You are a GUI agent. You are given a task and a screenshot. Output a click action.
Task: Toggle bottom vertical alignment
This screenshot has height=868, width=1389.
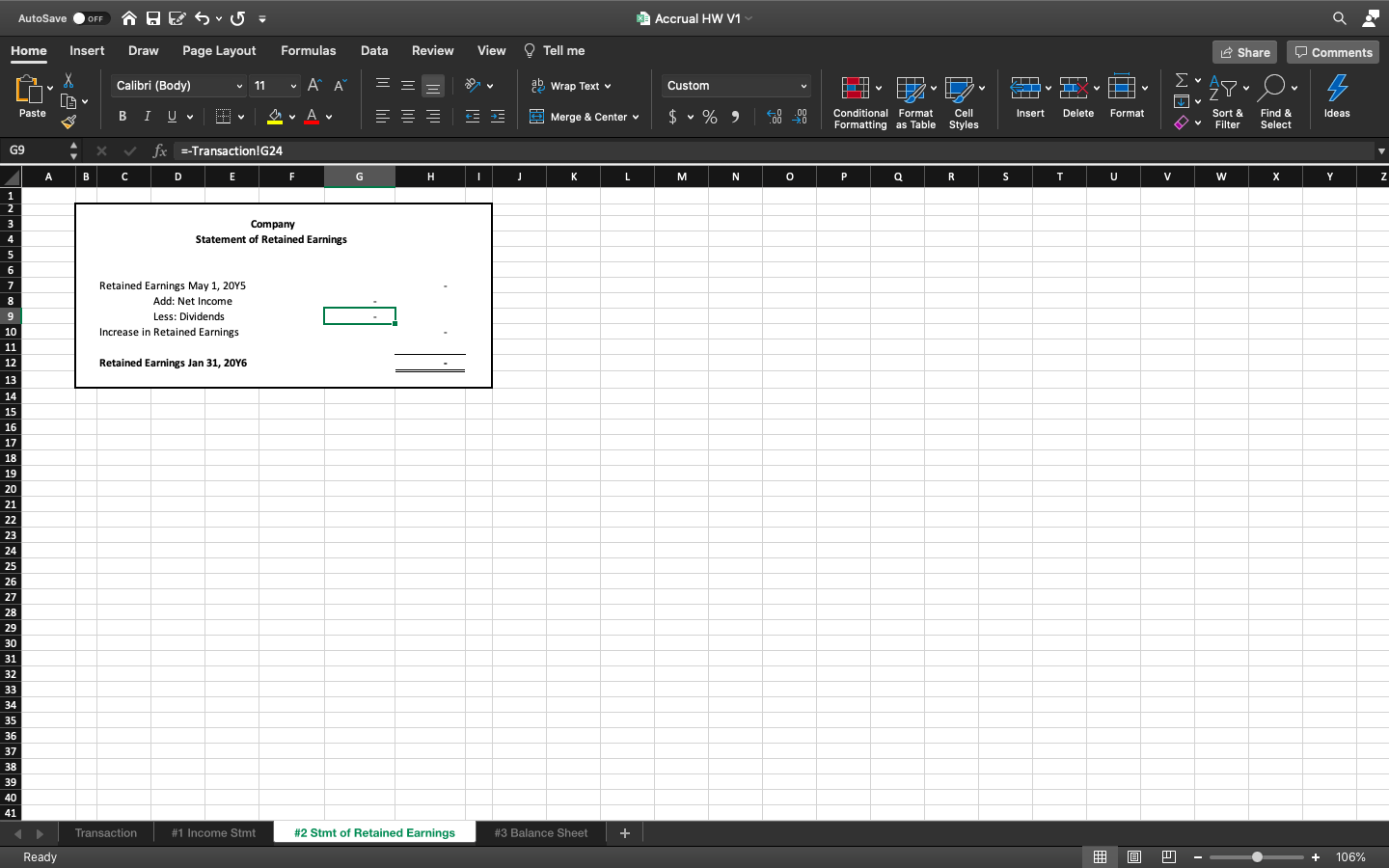[433, 86]
